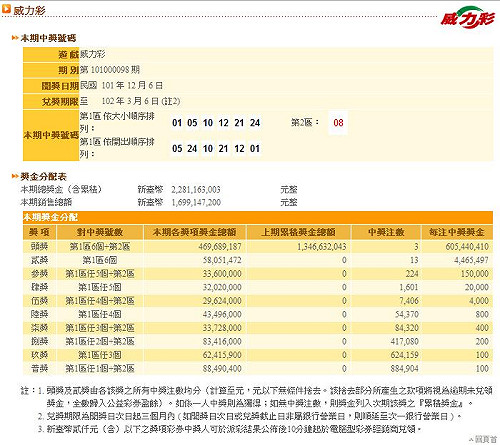Click the 本期獎金分配 table title bar
The width and height of the screenshot is (500, 445).
[258, 217]
